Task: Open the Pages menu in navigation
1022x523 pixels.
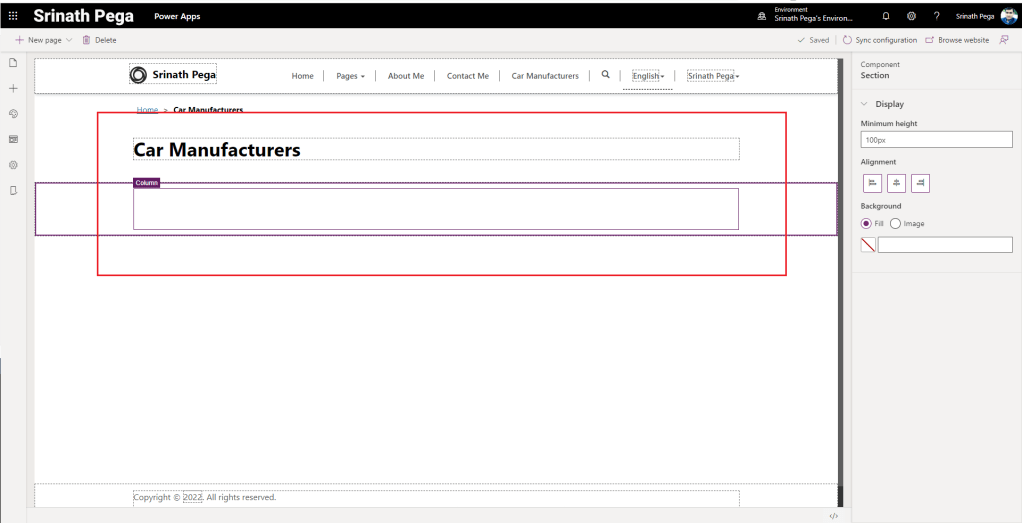Action: coord(350,76)
